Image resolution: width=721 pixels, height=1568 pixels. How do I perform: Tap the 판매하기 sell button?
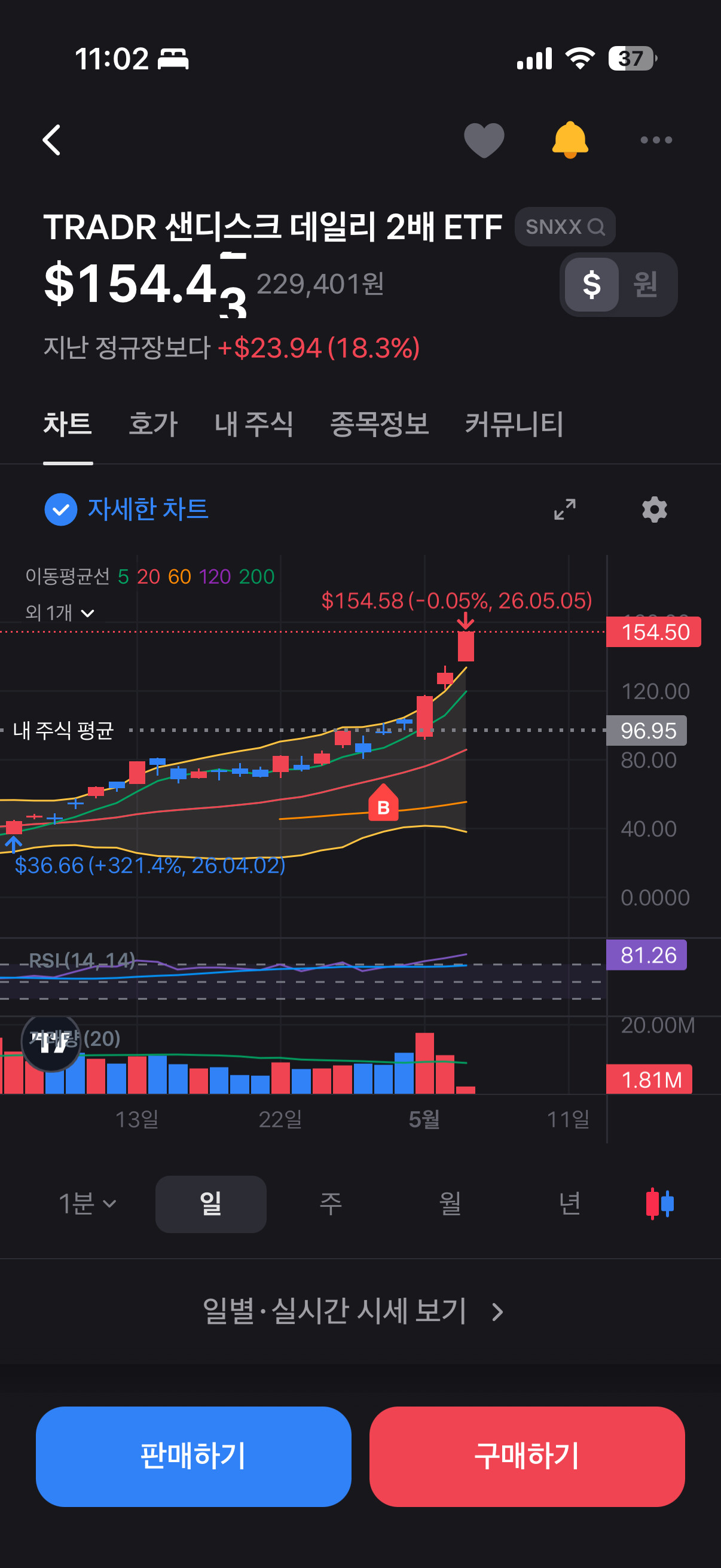click(x=194, y=1456)
